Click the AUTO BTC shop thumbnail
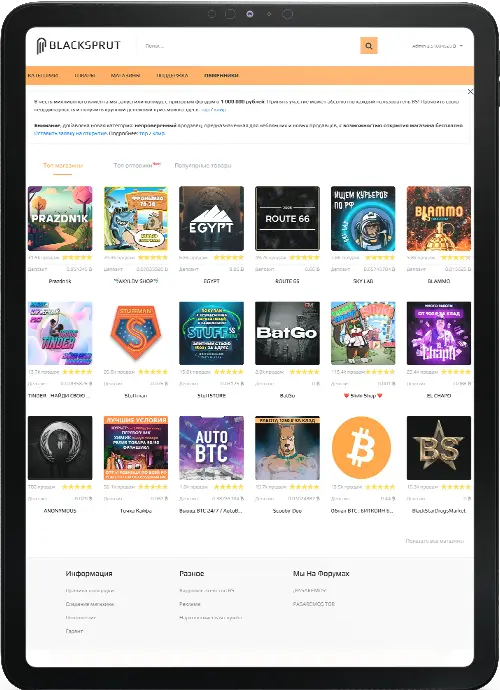This screenshot has height=690, width=500. click(x=211, y=448)
